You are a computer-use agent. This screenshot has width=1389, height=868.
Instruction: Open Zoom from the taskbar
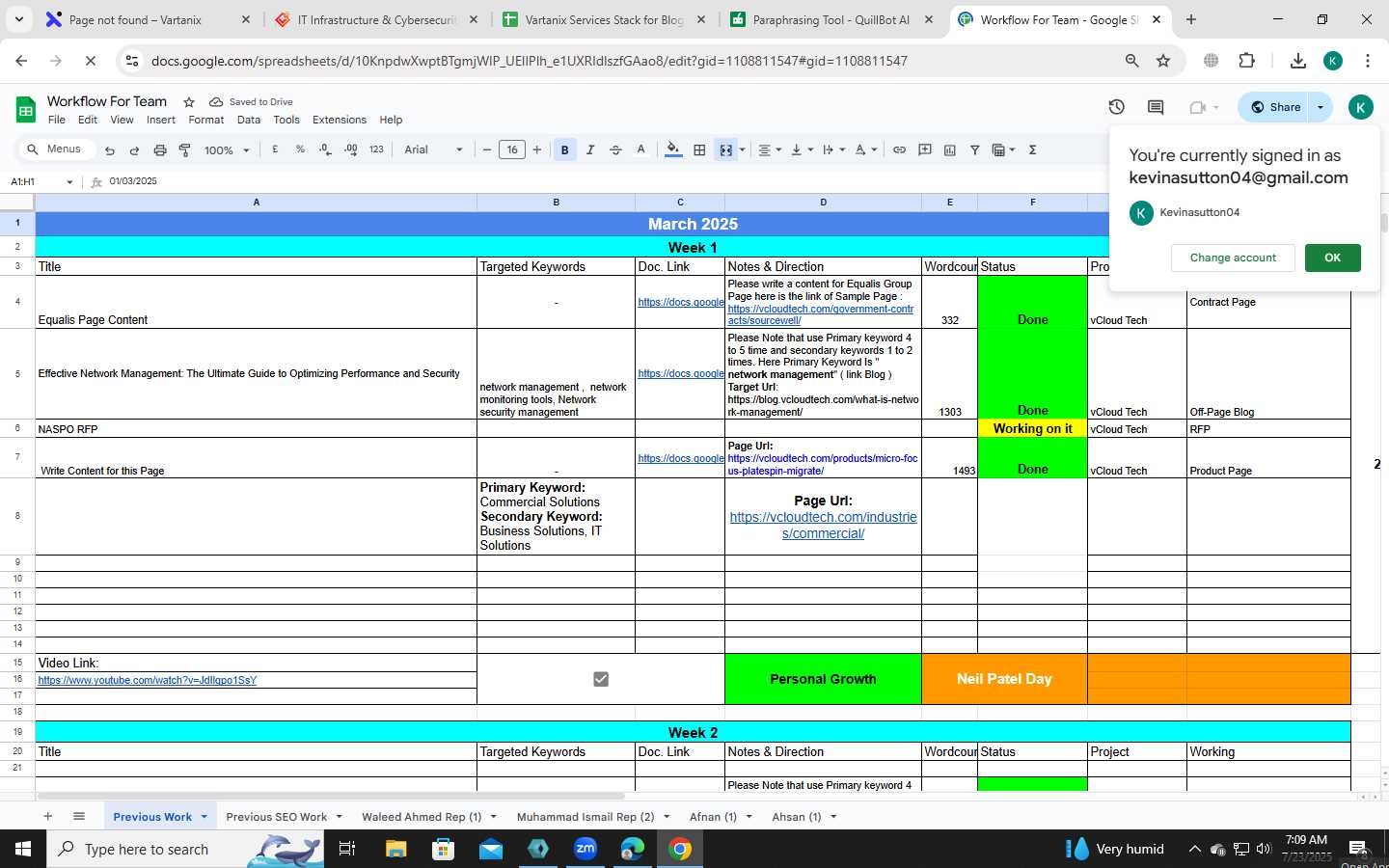click(x=586, y=849)
